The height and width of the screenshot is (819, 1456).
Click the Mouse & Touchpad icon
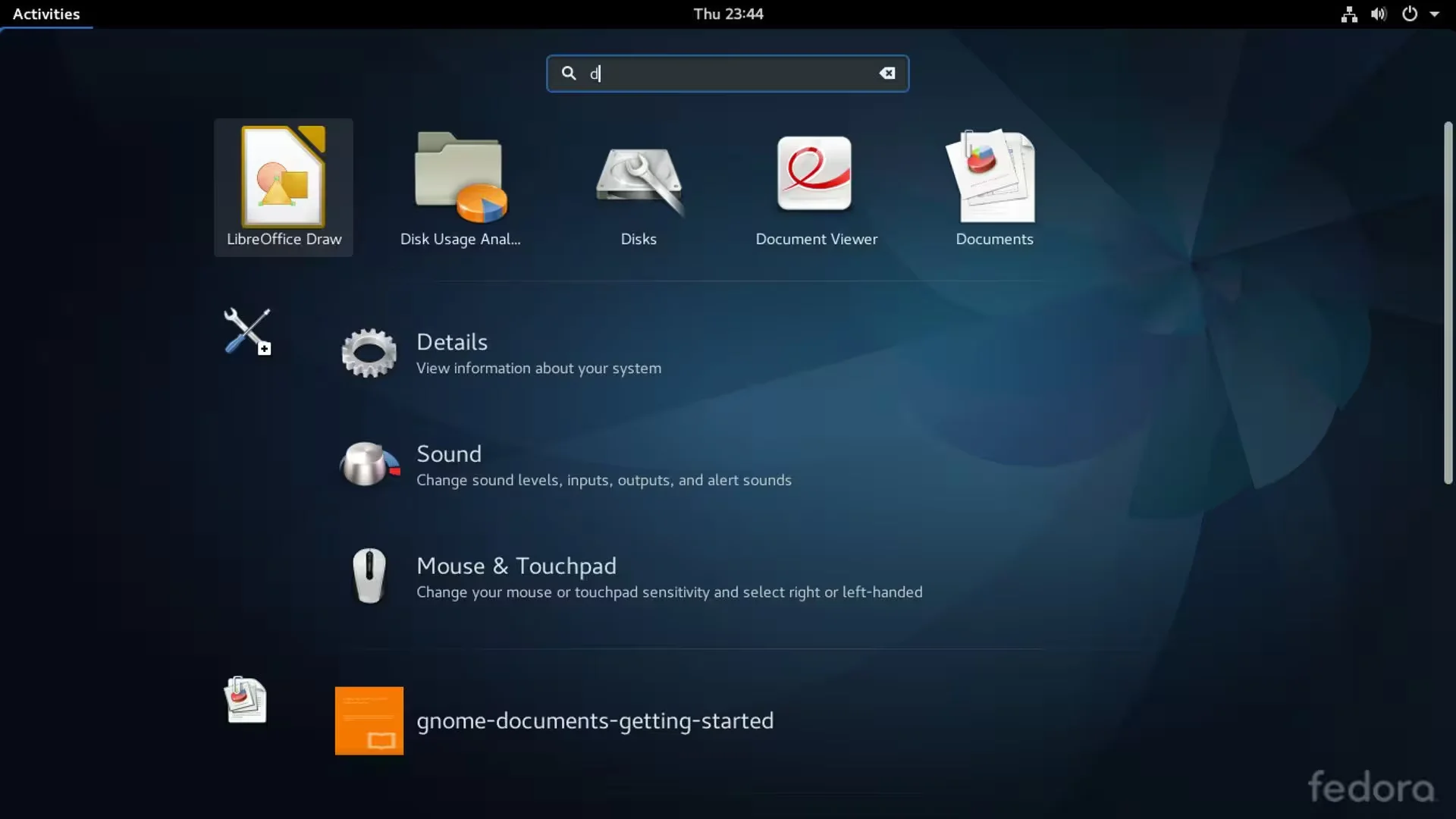pos(369,576)
